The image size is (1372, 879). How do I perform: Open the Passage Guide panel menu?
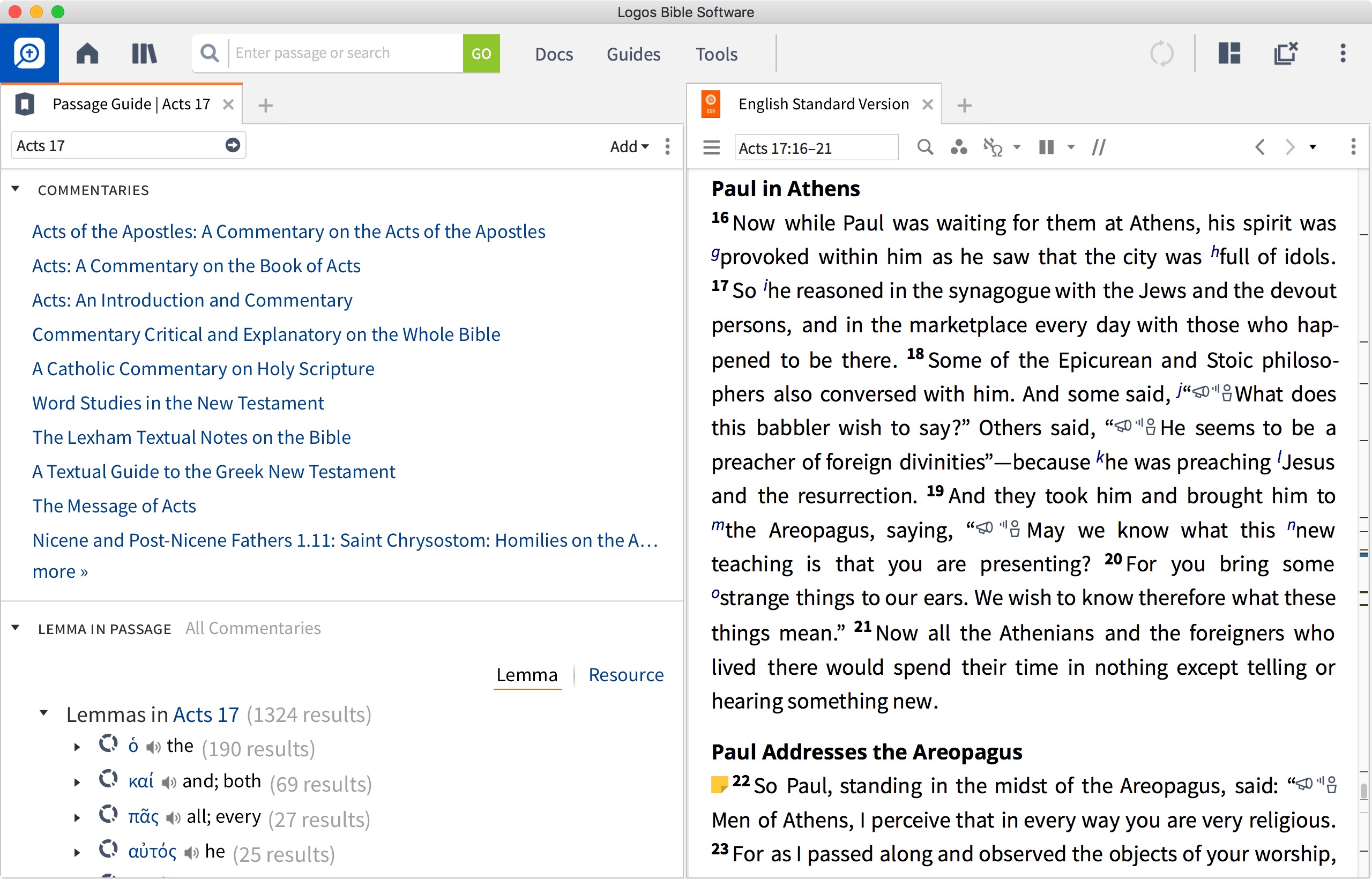click(667, 147)
